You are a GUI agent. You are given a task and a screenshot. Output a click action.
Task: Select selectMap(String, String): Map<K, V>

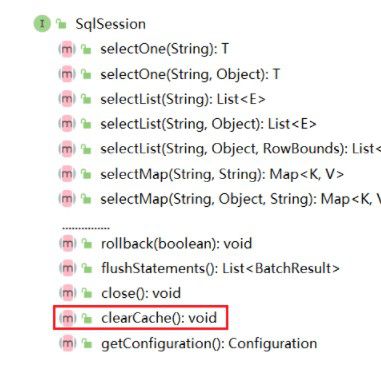[222, 174]
